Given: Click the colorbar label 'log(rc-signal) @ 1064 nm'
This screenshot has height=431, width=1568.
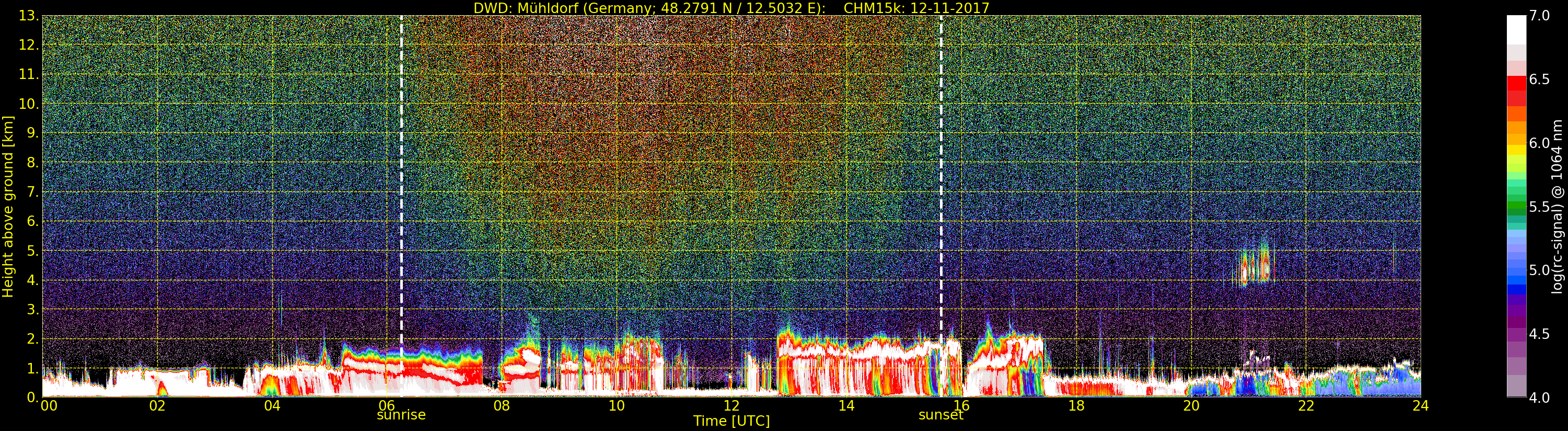Looking at the screenshot, I should pos(1557,206).
